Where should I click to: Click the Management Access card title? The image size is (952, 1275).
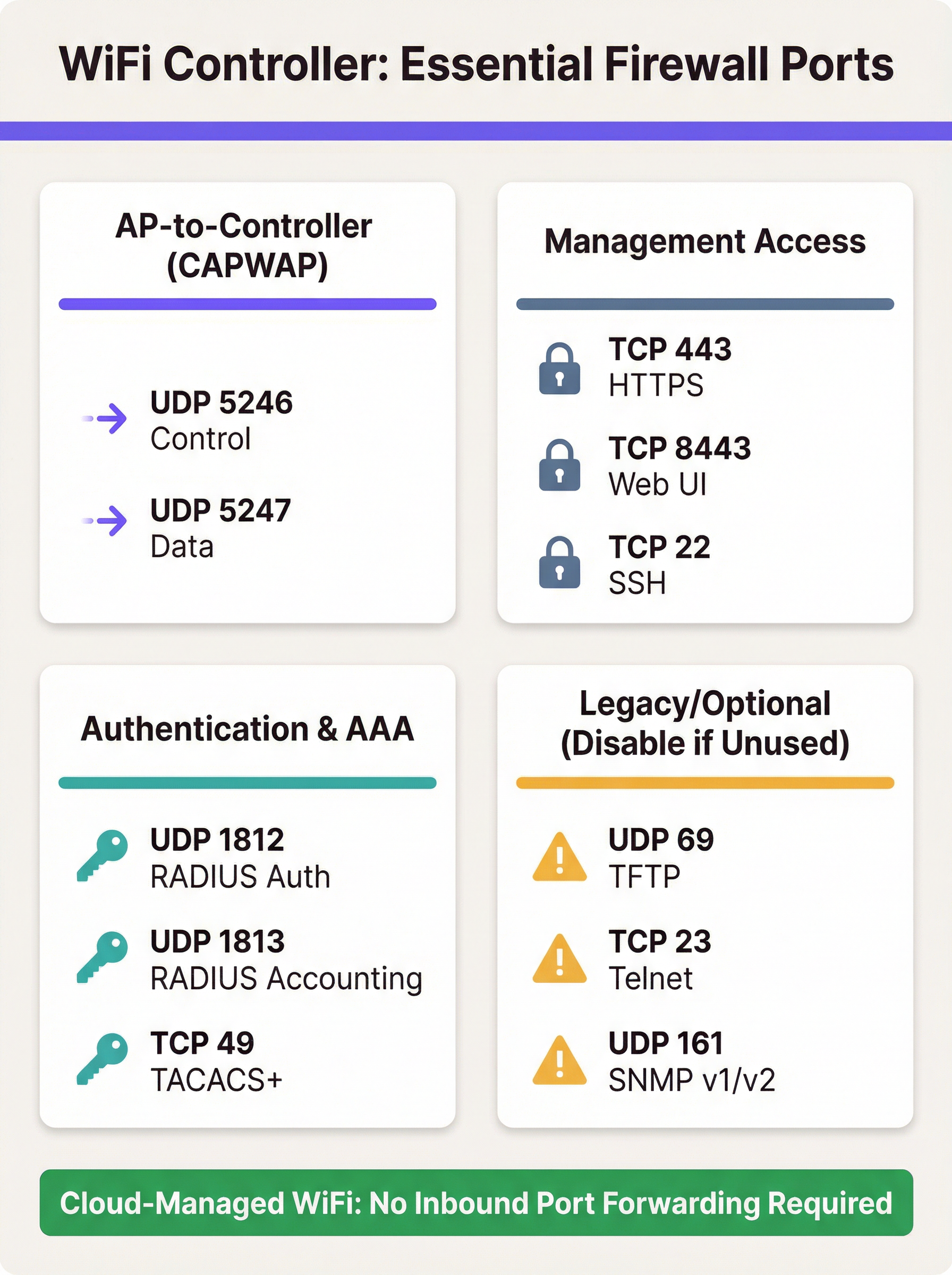705,241
